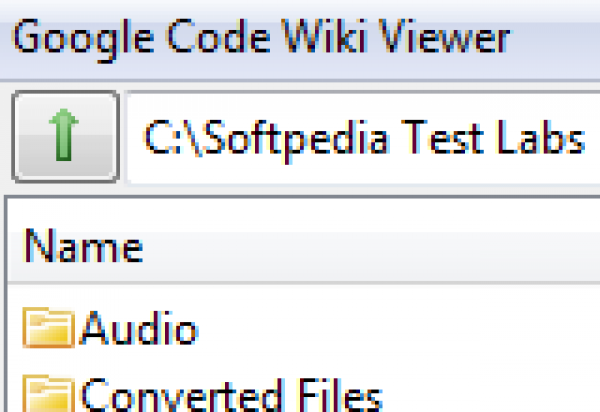Click the green up arrow icon
Viewport: 600px width, 412px height.
click(65, 139)
